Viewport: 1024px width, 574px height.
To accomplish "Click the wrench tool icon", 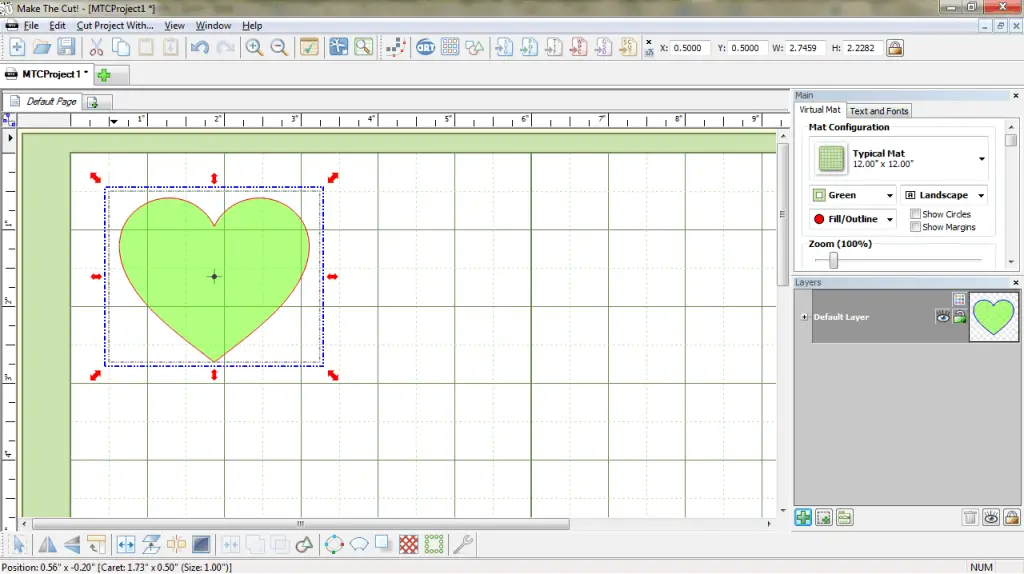I will (x=462, y=544).
